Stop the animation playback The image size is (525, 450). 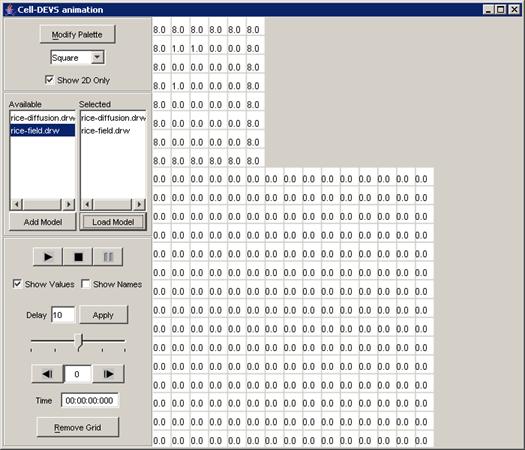pos(78,257)
